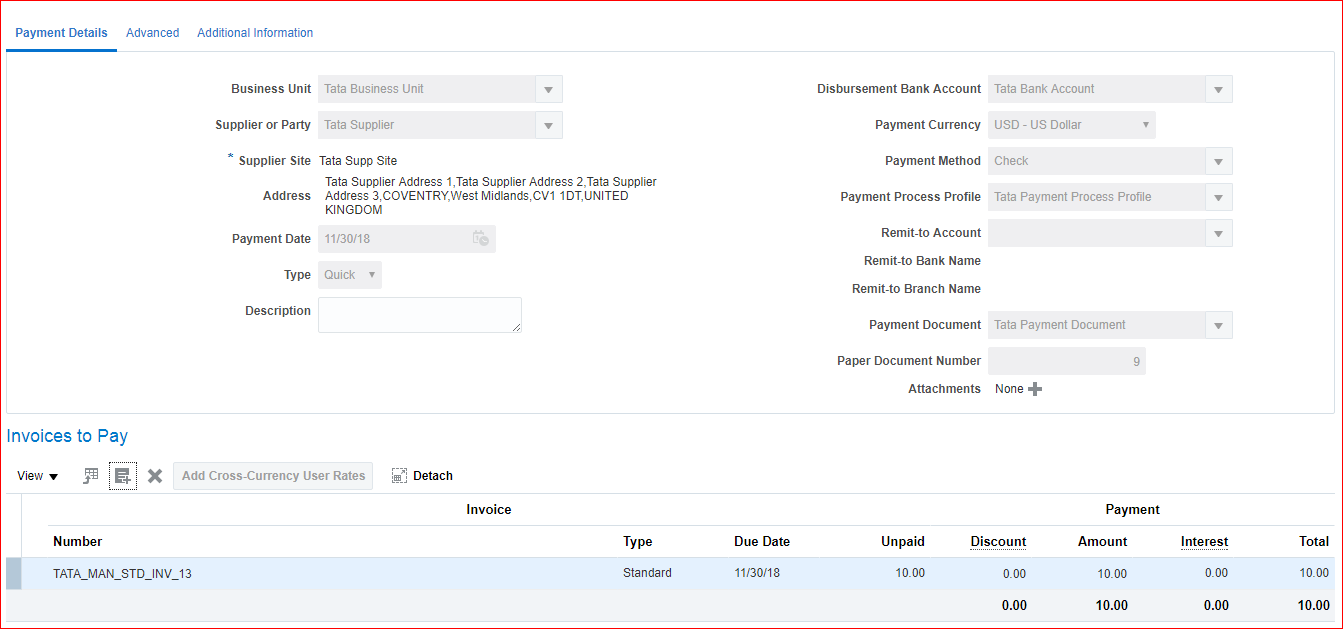Open the View menu
This screenshot has height=629, width=1343.
click(38, 476)
